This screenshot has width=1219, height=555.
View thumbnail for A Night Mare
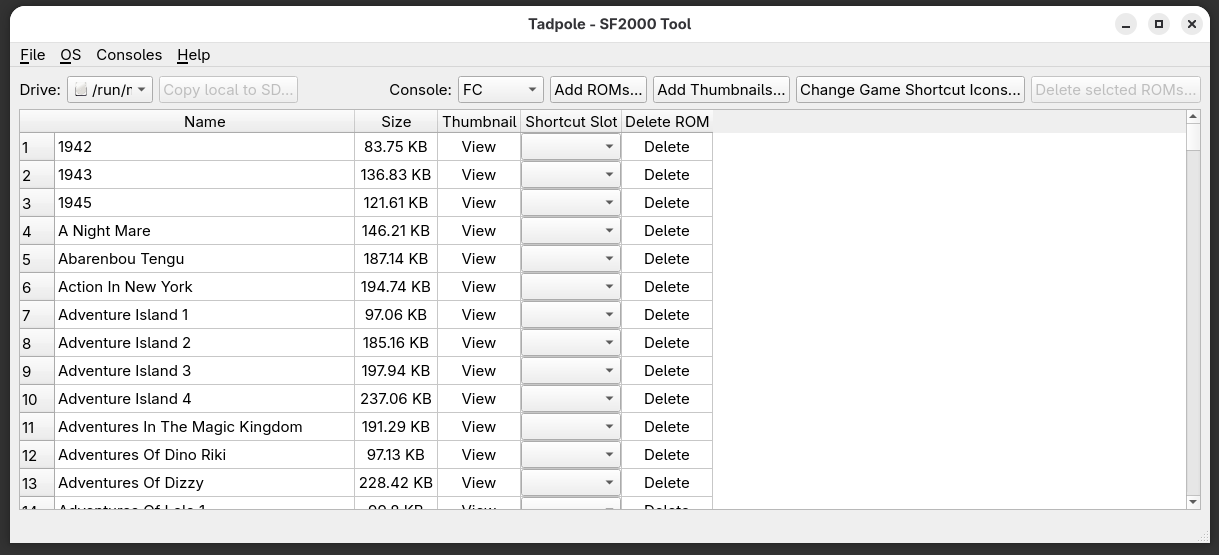(x=479, y=231)
